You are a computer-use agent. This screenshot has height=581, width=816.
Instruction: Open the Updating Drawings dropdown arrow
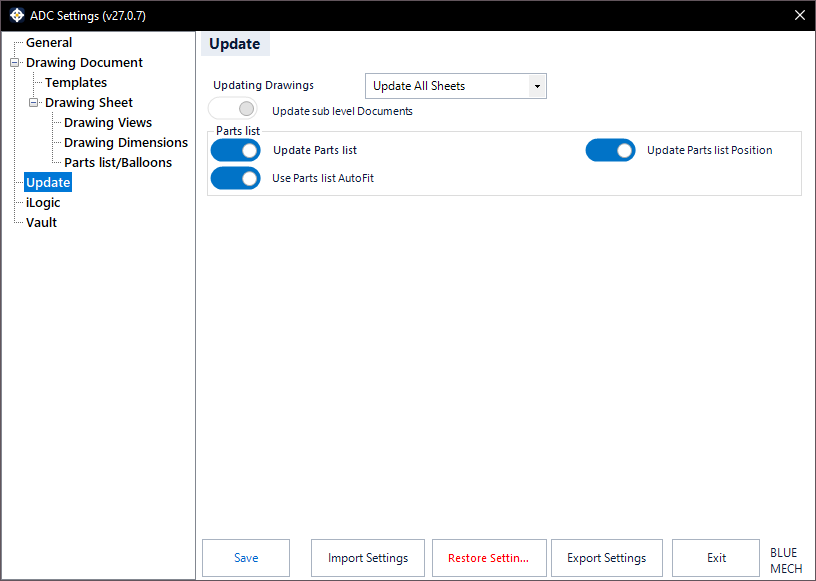537,86
